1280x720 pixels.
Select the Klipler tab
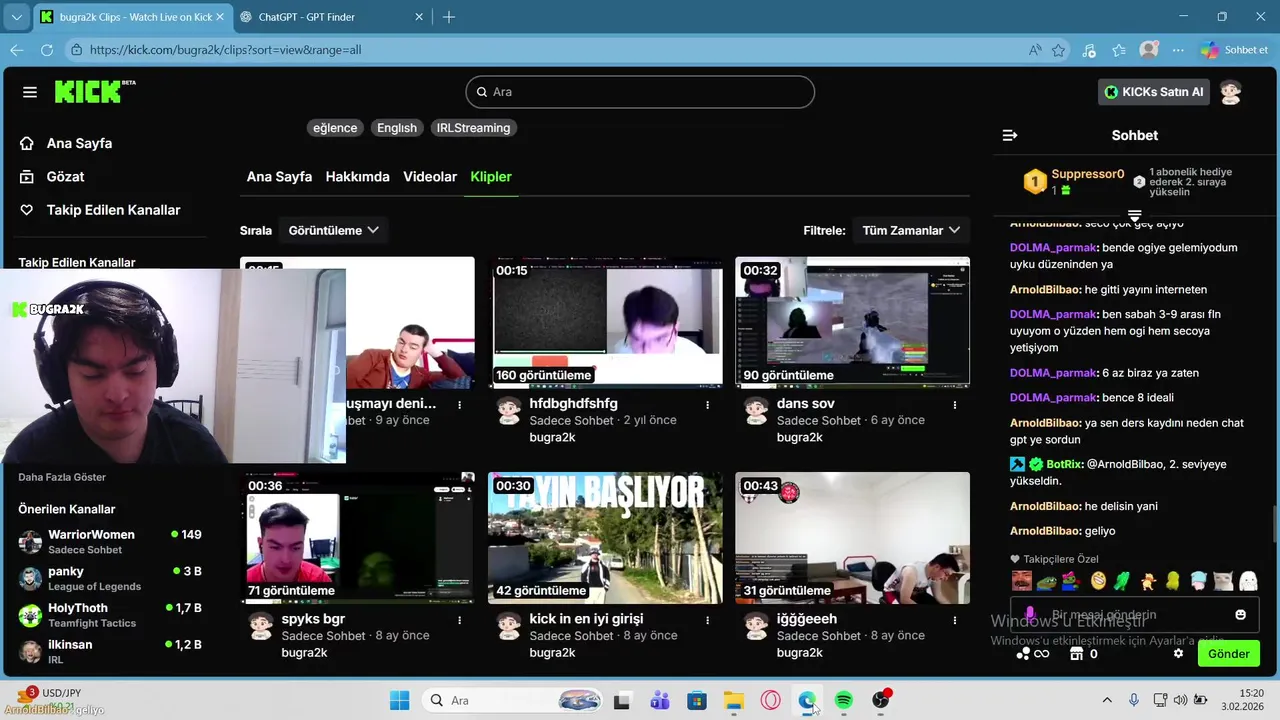[491, 176]
